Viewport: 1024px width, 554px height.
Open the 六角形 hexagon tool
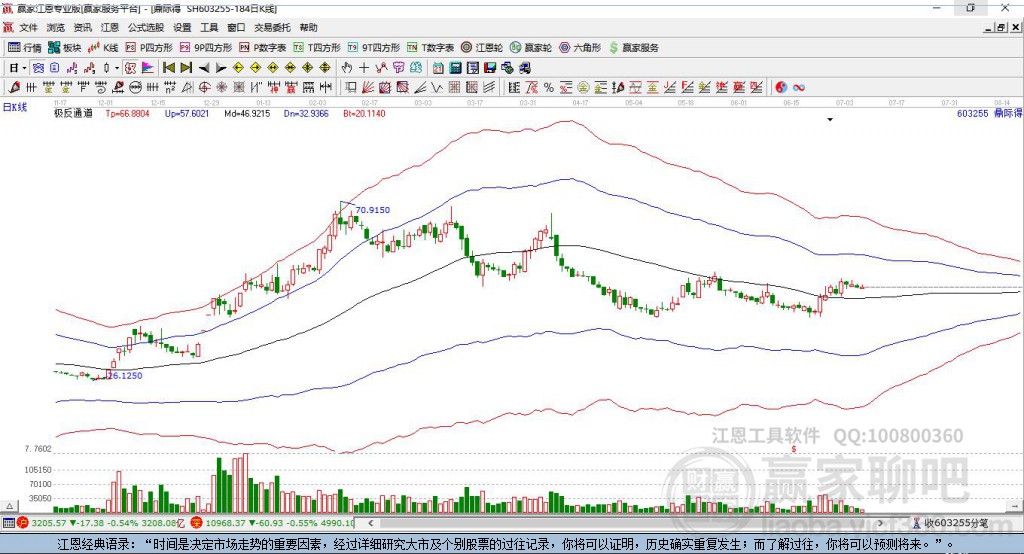pos(581,48)
